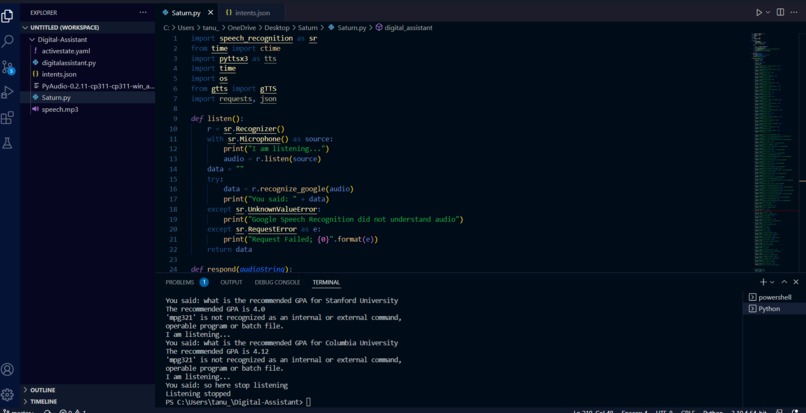Click the terminal prompt input line

pos(238,402)
